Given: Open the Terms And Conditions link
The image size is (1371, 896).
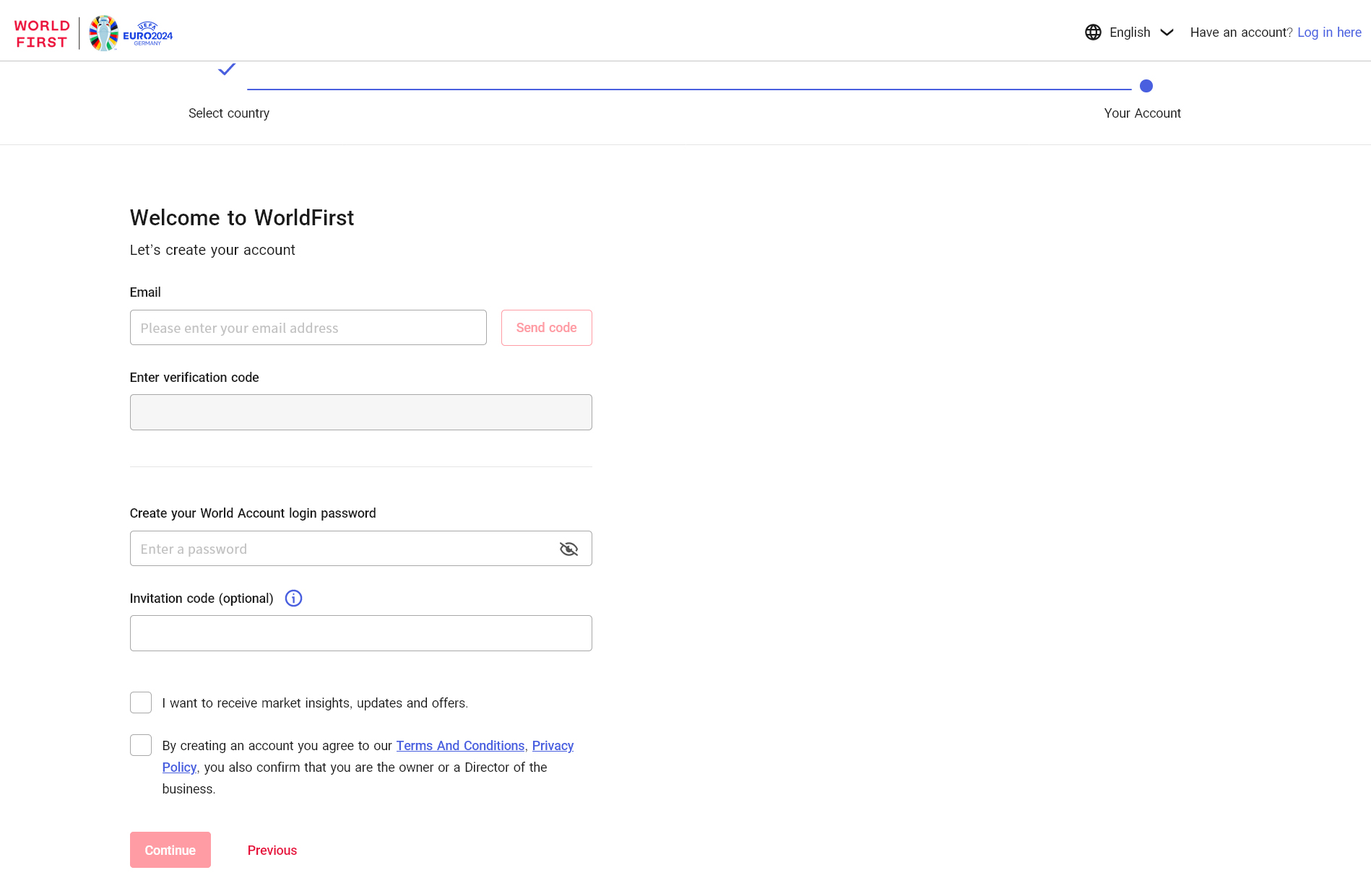Looking at the screenshot, I should (x=460, y=746).
